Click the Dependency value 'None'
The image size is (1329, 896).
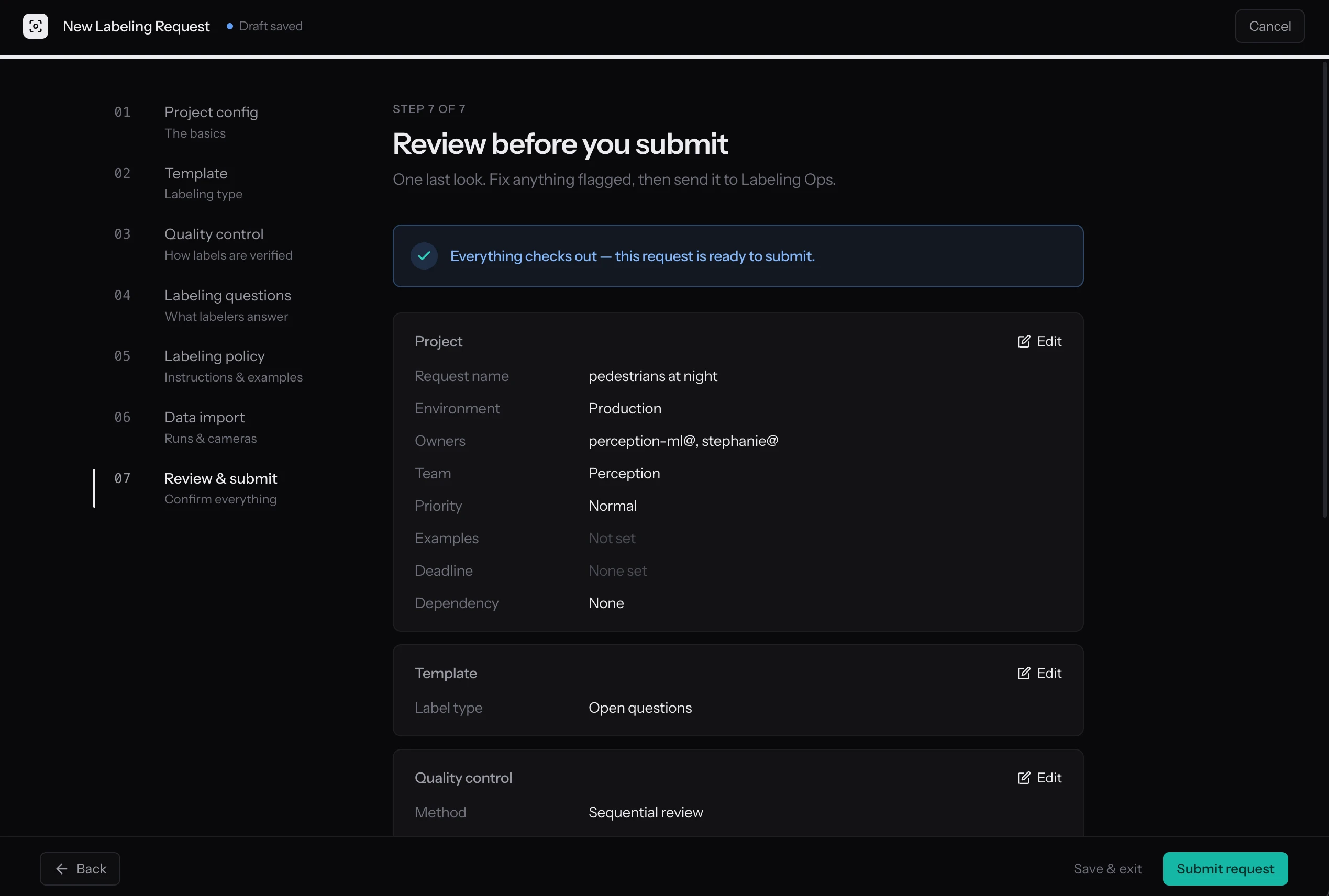(606, 603)
